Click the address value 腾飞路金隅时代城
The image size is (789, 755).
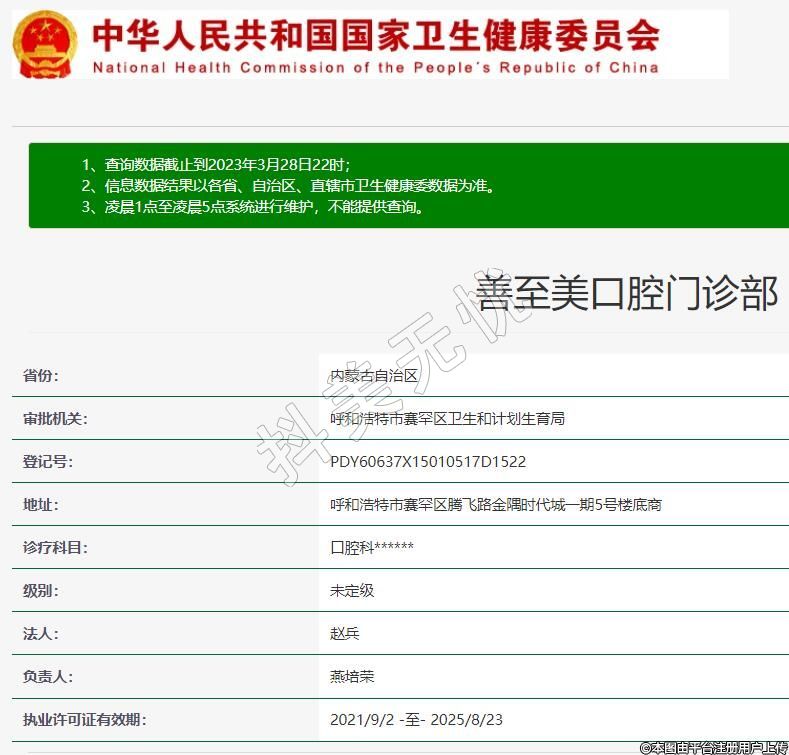[x=495, y=505]
